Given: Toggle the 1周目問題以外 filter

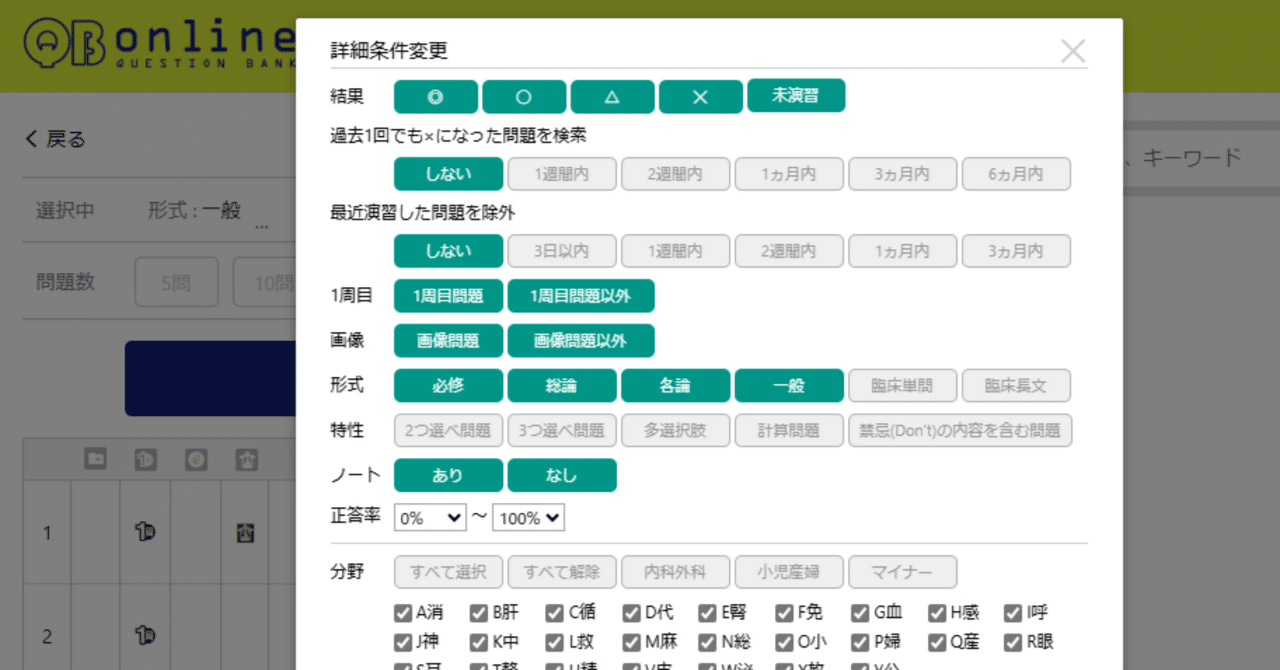Looking at the screenshot, I should click(581, 296).
